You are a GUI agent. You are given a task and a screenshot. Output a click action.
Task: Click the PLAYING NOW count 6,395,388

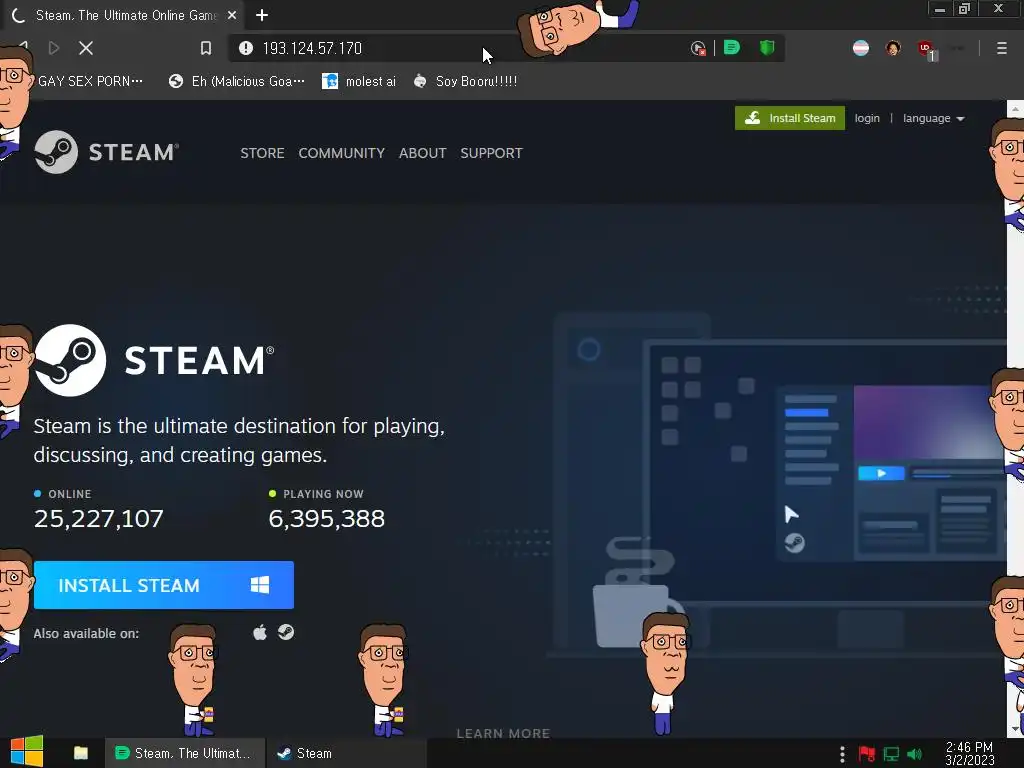coord(327,519)
